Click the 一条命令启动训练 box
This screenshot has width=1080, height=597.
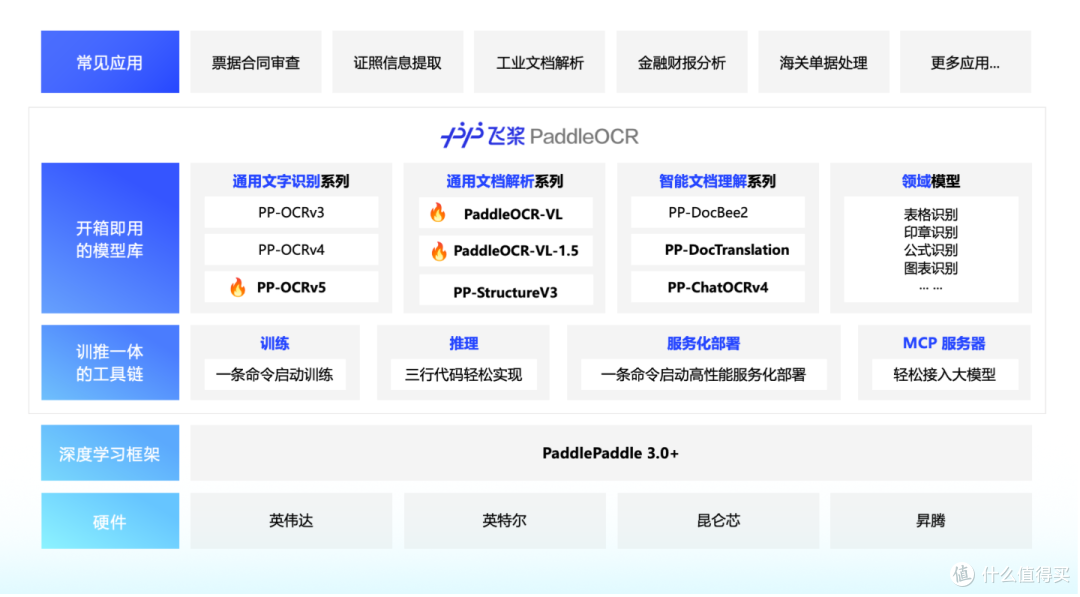tap(275, 375)
